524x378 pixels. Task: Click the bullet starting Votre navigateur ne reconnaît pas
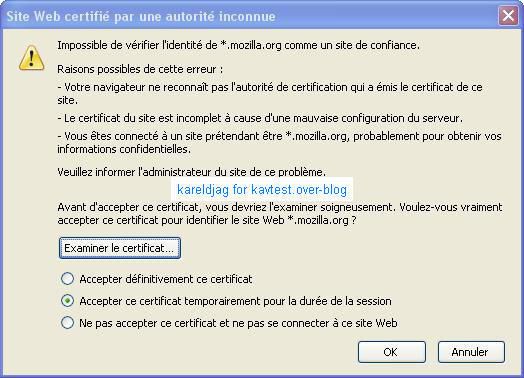tap(270, 94)
